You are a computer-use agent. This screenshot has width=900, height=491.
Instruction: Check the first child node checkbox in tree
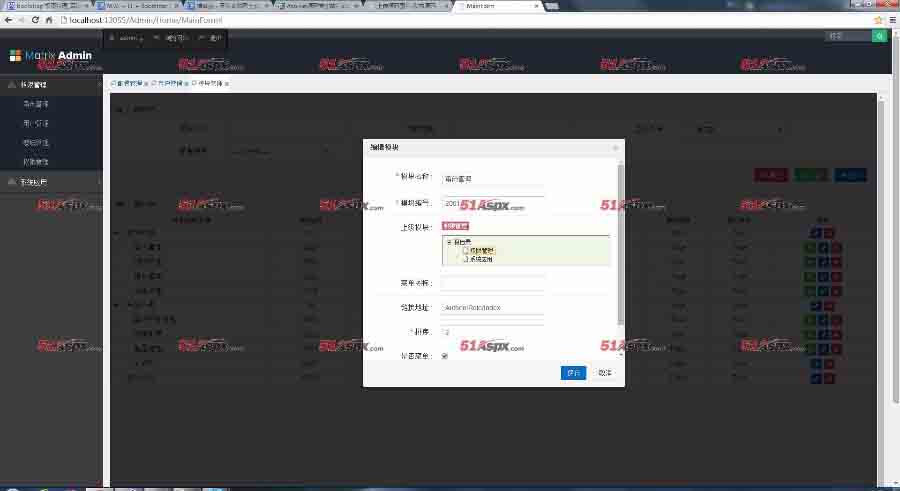pos(464,250)
